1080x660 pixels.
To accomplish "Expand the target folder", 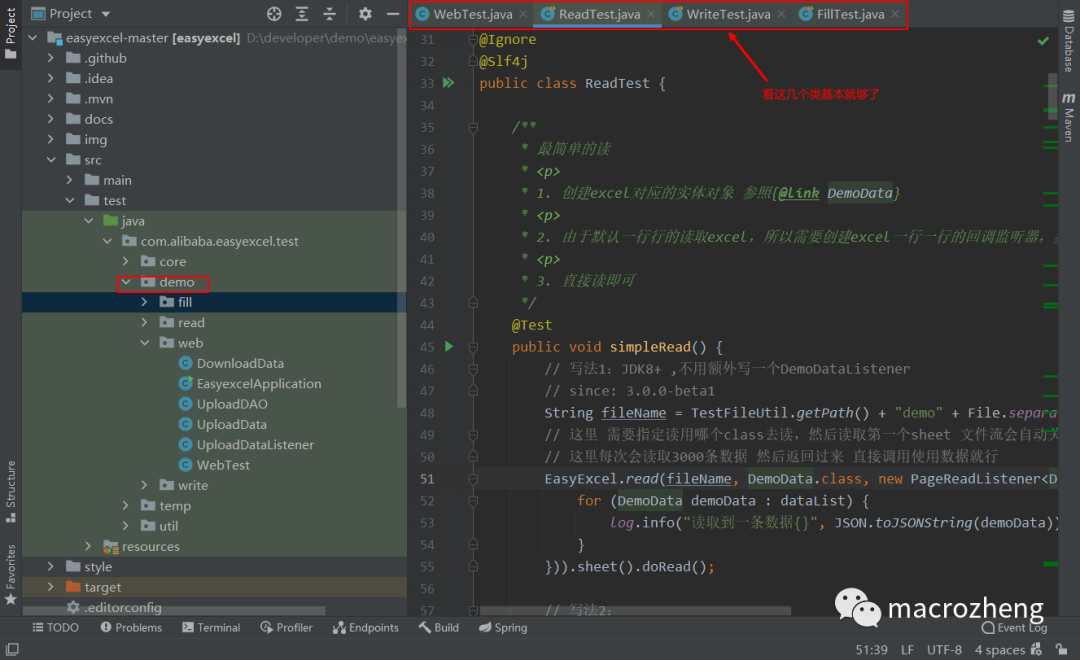I will [50, 587].
